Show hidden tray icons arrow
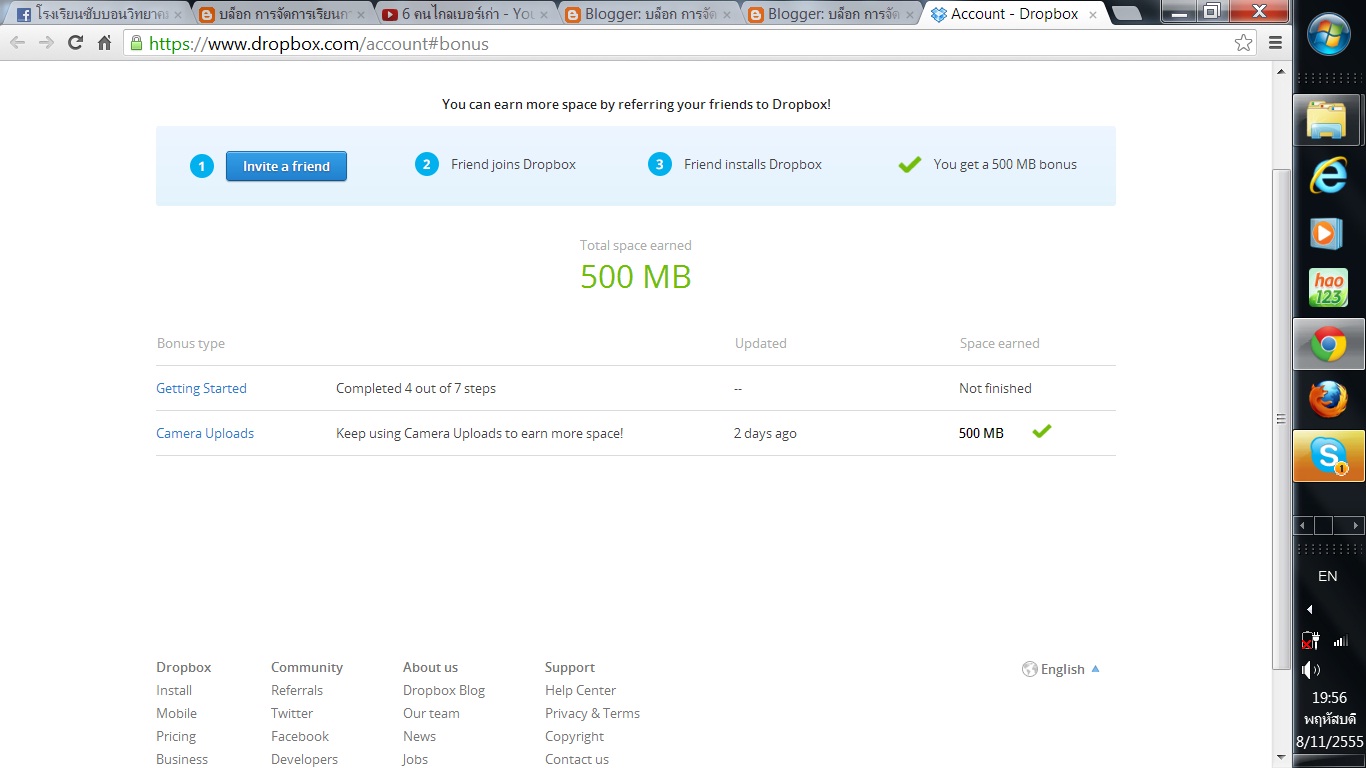 (1310, 609)
